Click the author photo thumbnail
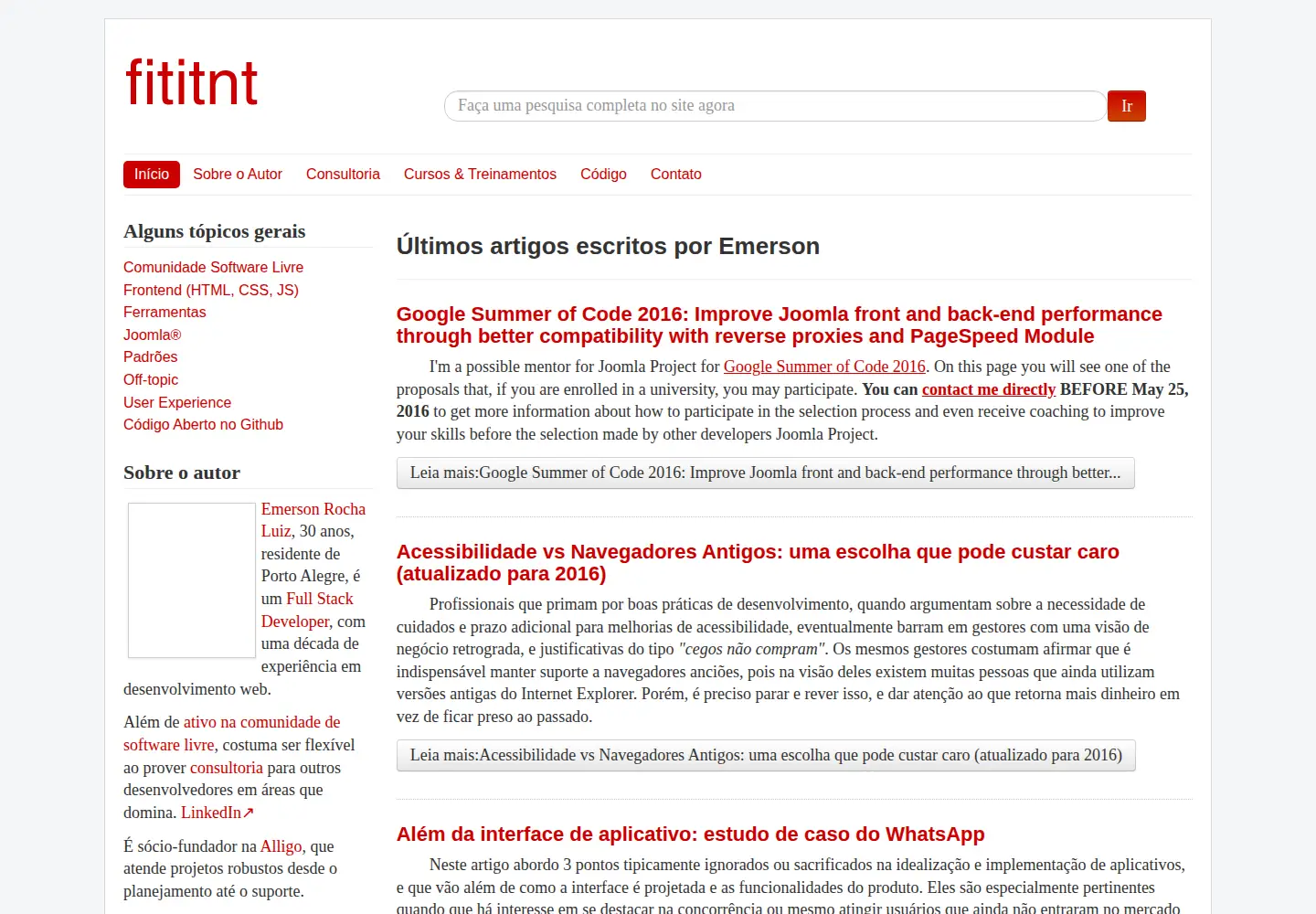 (192, 580)
